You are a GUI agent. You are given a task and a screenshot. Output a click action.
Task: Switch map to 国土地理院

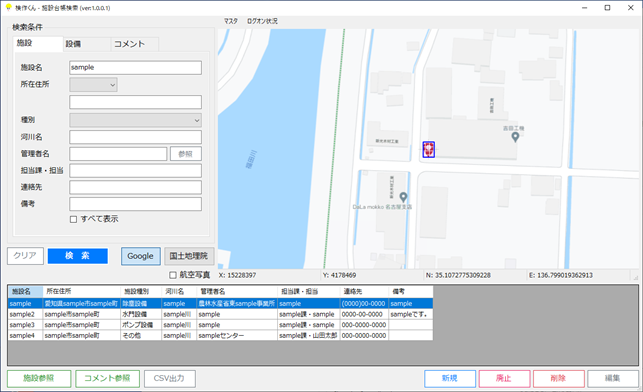click(x=189, y=256)
